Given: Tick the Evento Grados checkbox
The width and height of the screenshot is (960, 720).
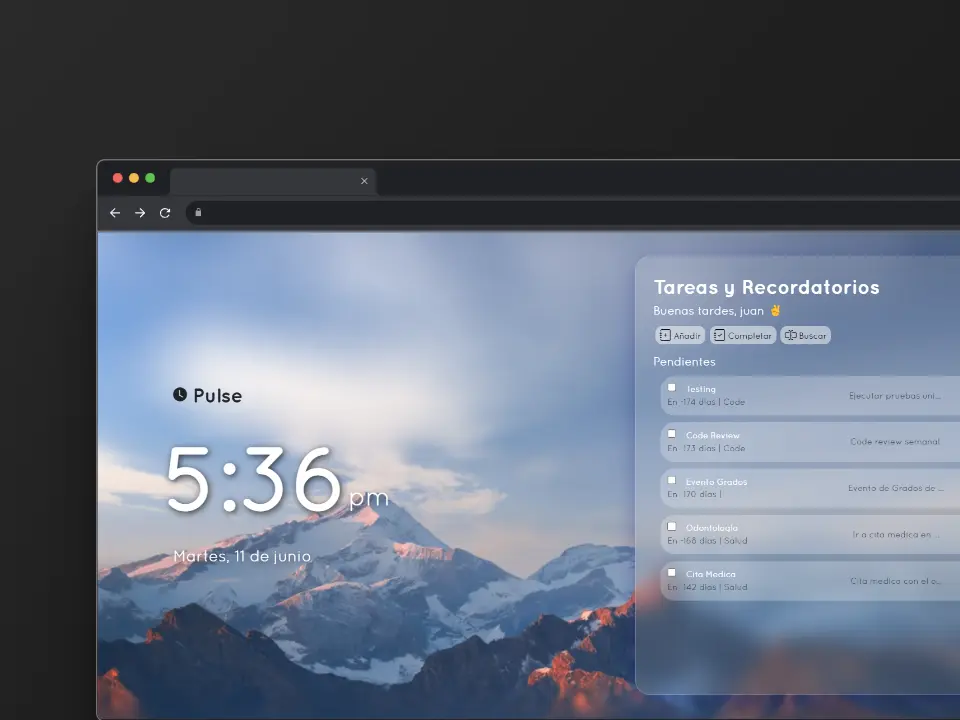Looking at the screenshot, I should point(672,480).
